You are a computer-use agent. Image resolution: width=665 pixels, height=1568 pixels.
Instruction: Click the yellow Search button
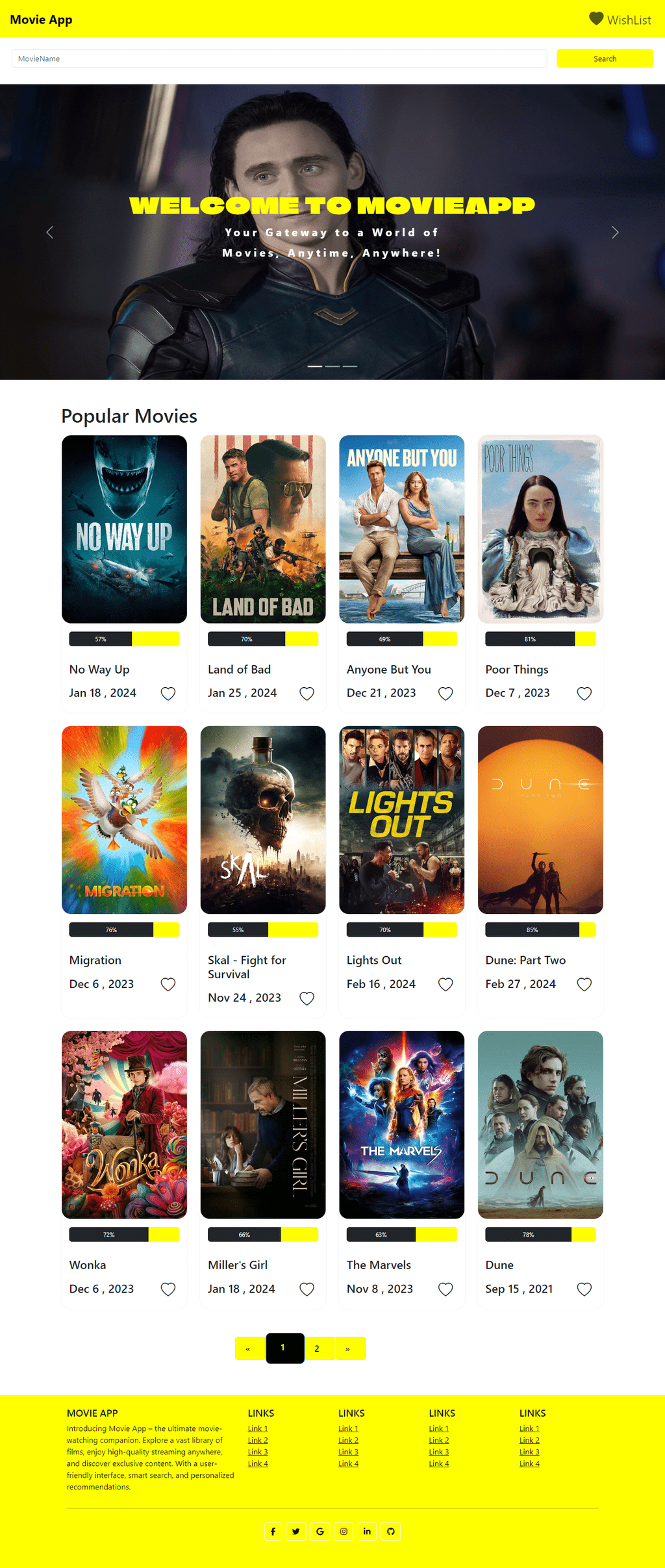pos(605,58)
